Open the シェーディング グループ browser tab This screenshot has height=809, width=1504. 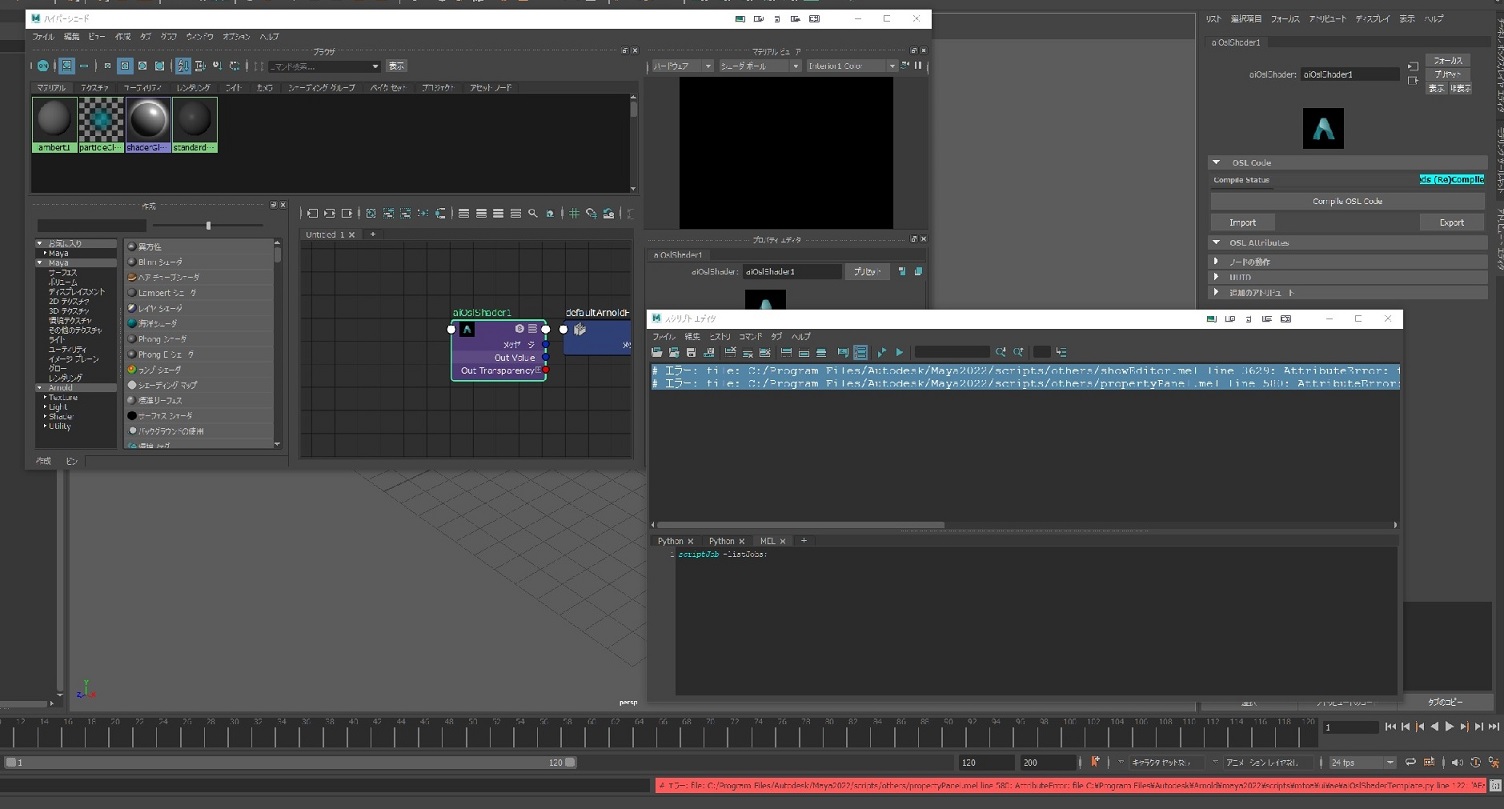(x=322, y=88)
